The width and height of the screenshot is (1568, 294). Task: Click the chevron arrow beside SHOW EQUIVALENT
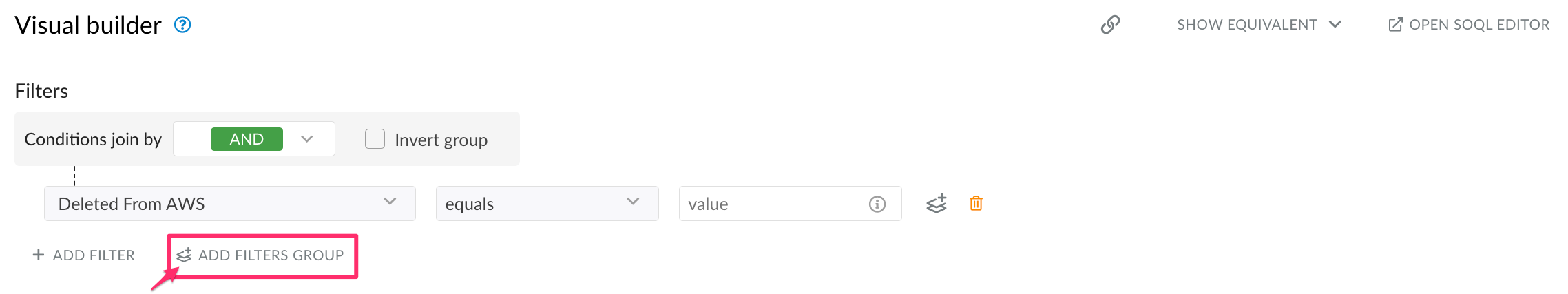pos(1335,25)
